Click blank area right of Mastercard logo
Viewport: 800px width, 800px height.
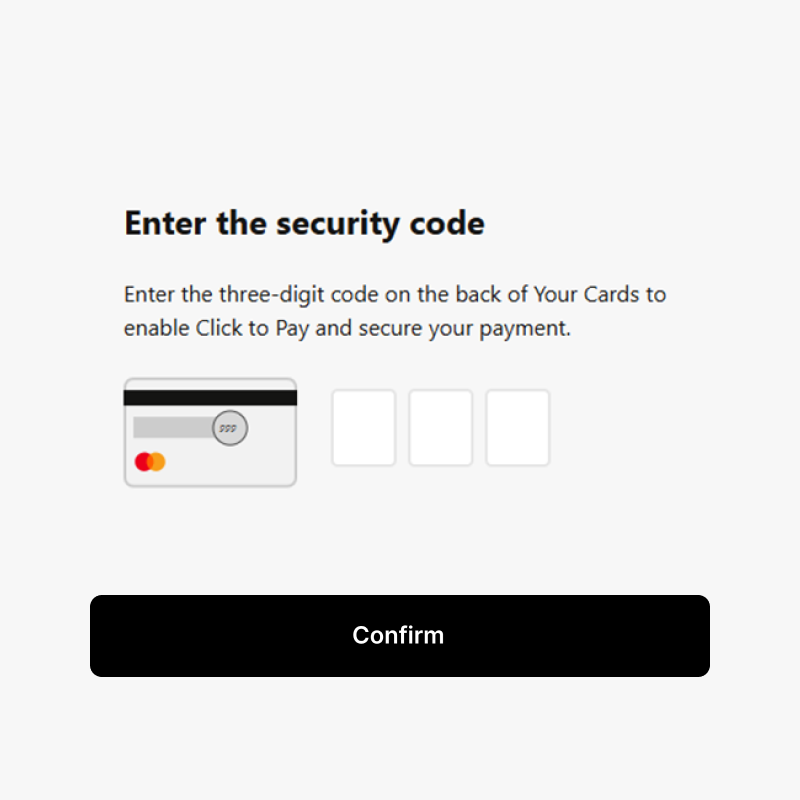pyautogui.click(x=230, y=463)
